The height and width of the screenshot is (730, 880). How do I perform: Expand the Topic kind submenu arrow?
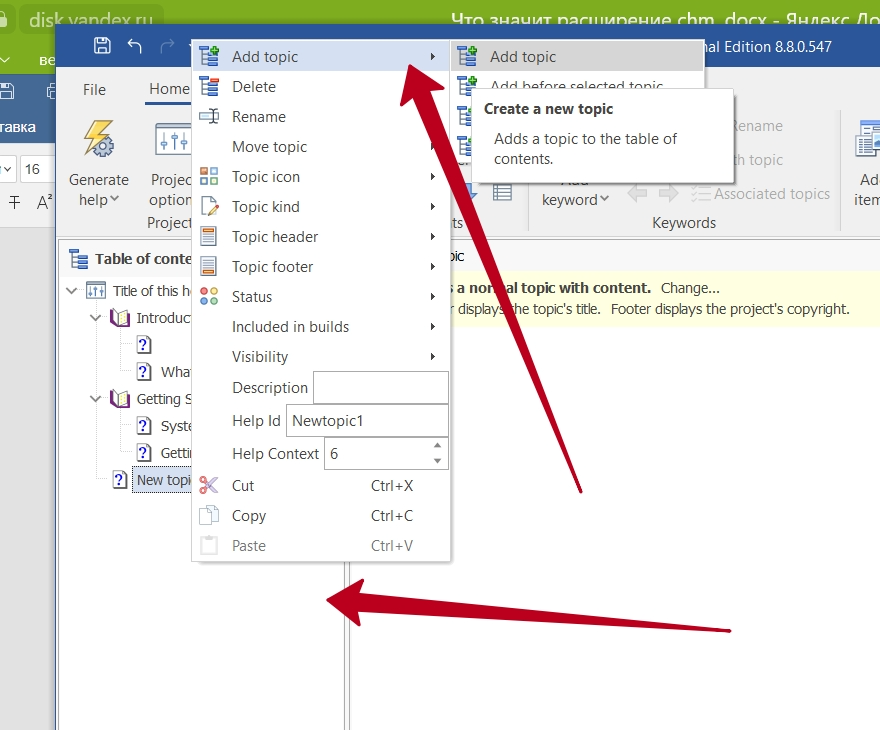coord(433,206)
